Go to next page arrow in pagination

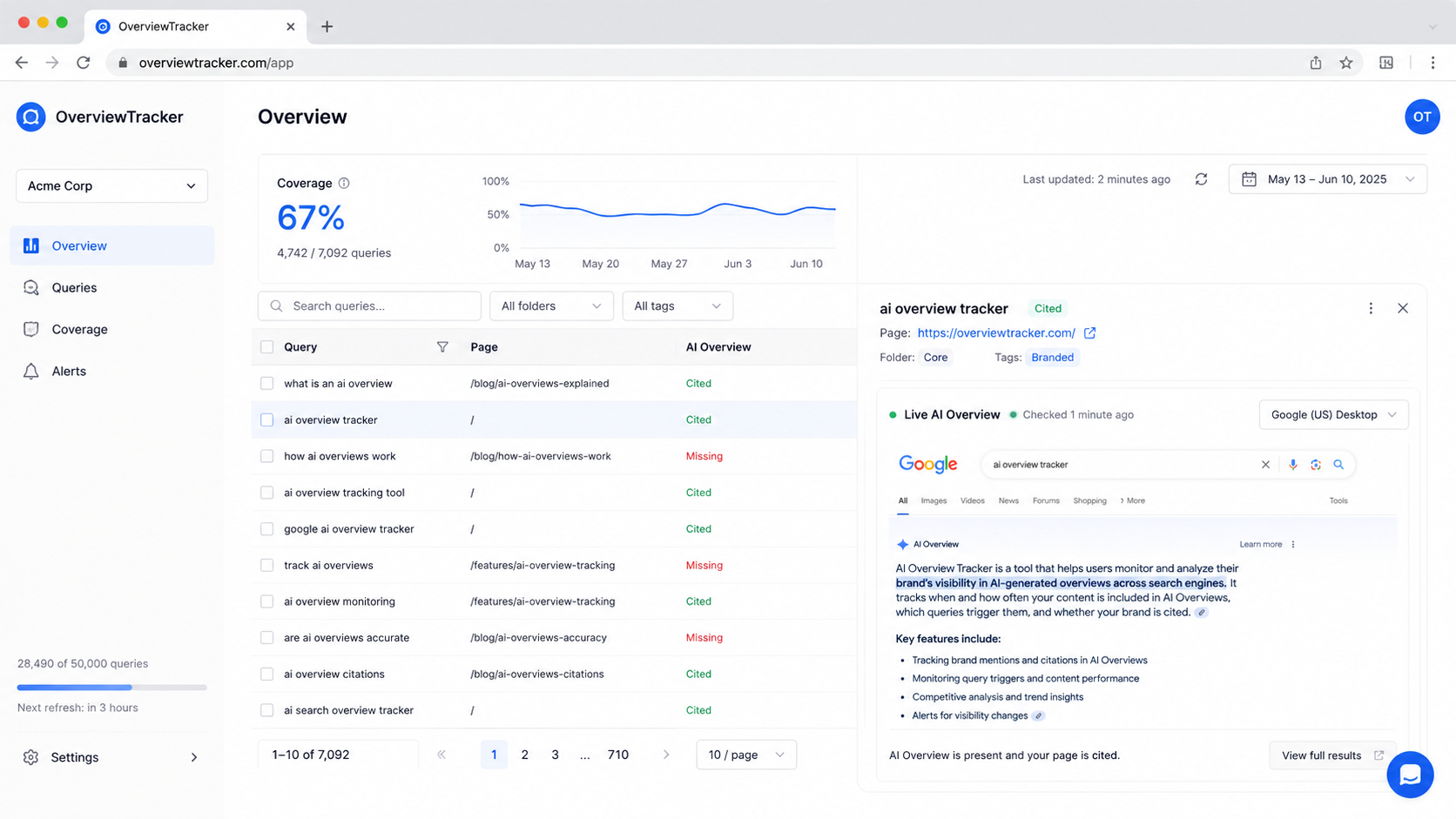point(666,755)
